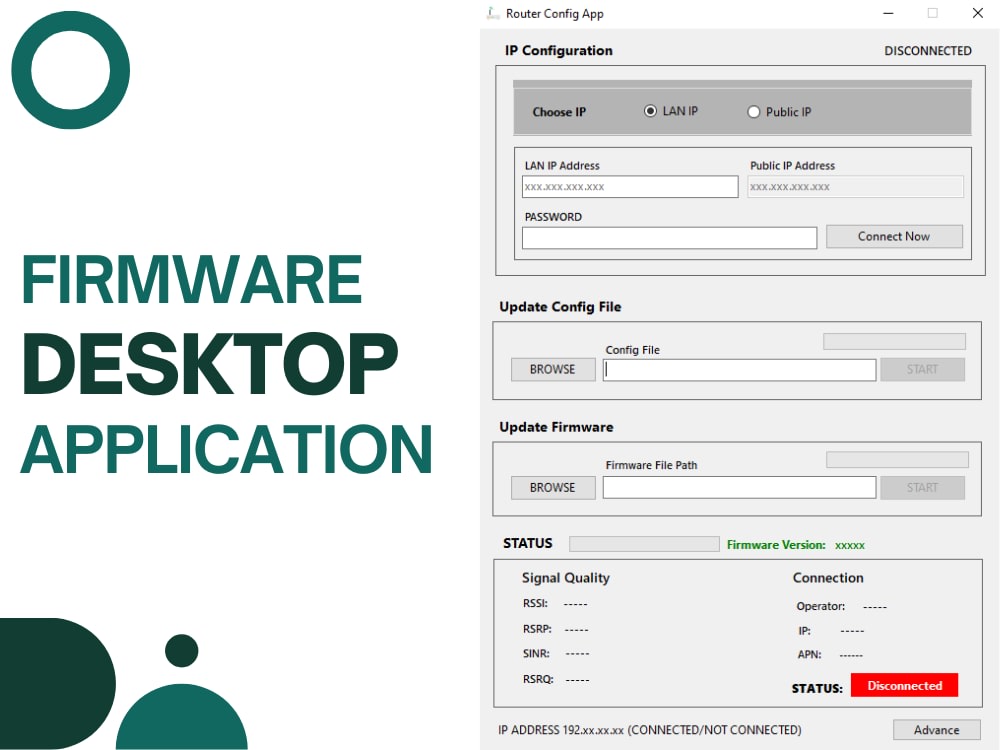Image resolution: width=1000 pixels, height=750 pixels.
Task: Select the LAN IP radio button
Action: coord(650,111)
